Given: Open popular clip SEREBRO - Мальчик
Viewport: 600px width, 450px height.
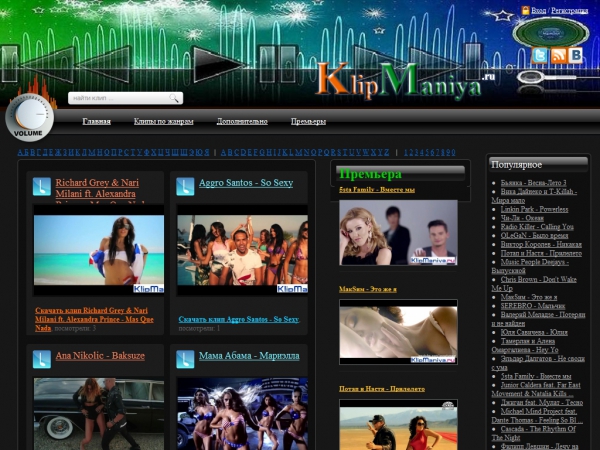Looking at the screenshot, I should point(533,306).
